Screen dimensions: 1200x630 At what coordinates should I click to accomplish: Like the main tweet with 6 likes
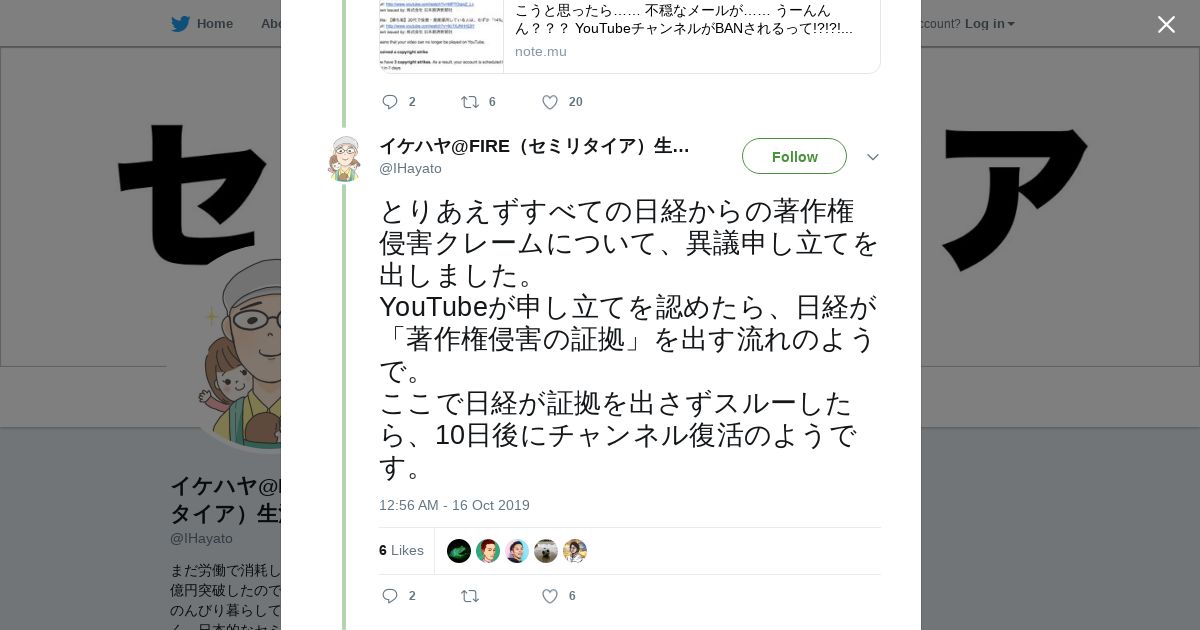point(549,596)
